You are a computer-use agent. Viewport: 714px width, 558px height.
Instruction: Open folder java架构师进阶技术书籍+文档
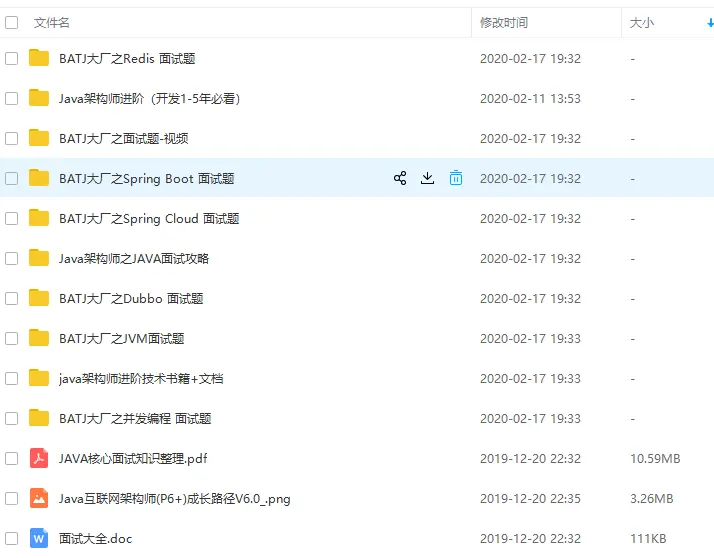click(x=141, y=379)
